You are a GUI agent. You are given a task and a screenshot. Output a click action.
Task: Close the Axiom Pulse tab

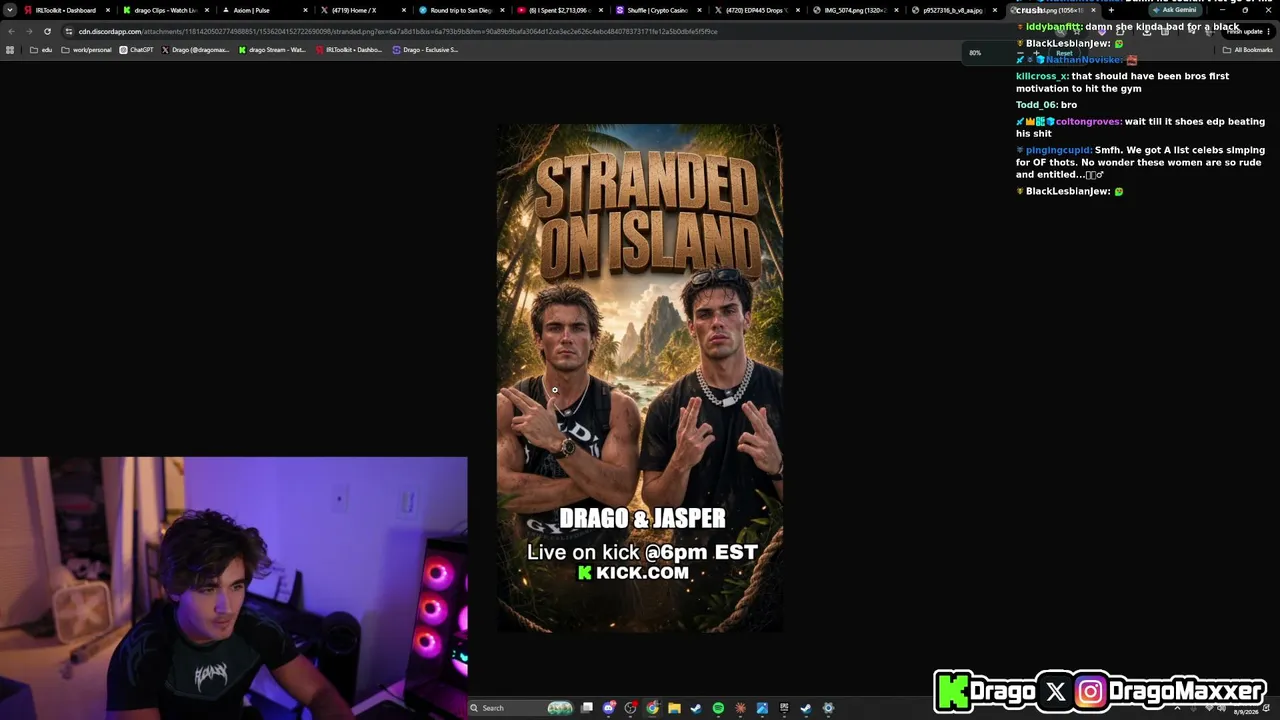click(305, 10)
